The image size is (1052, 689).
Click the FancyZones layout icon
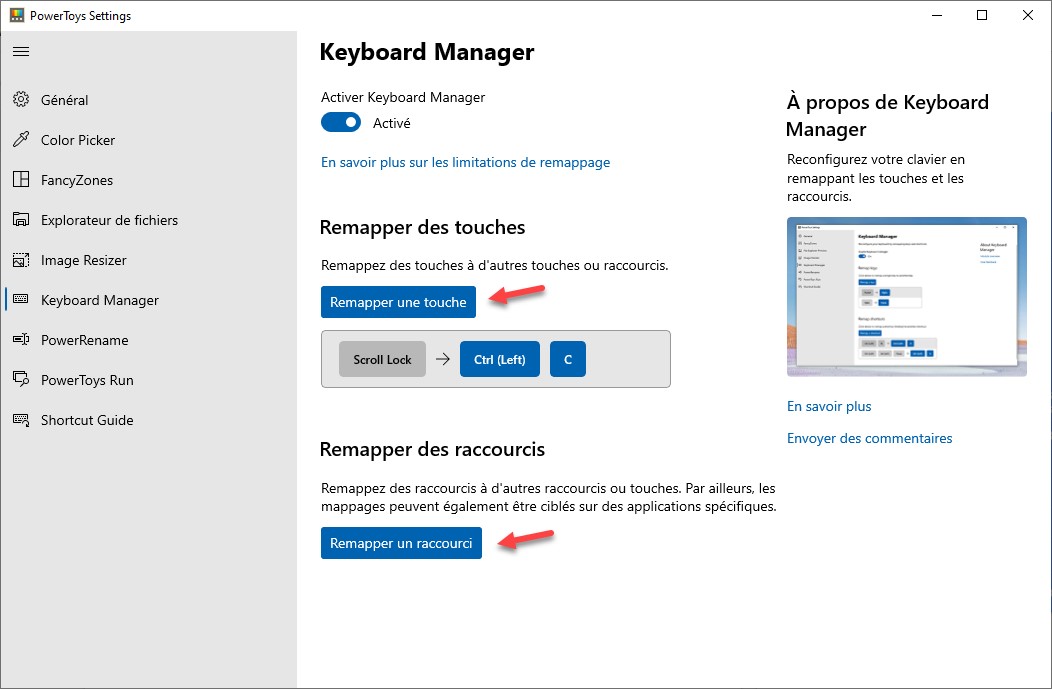21,180
